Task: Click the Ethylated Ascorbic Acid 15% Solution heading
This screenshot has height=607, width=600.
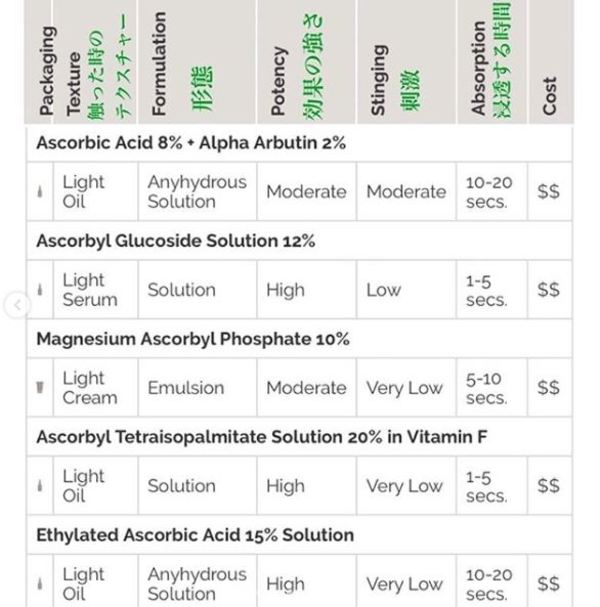Action: 194,535
